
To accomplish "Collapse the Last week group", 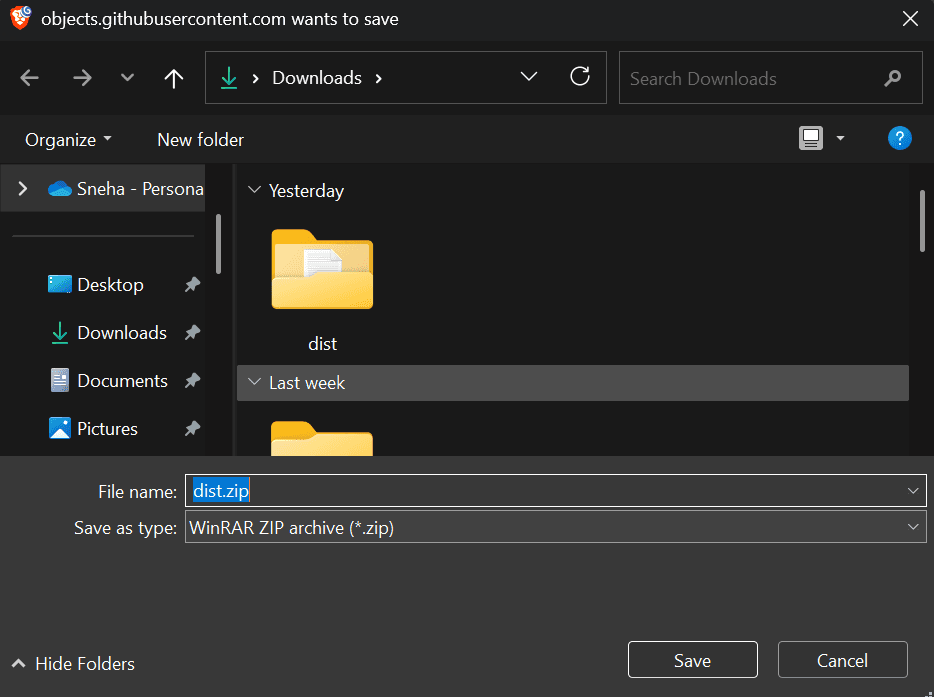I will [254, 382].
